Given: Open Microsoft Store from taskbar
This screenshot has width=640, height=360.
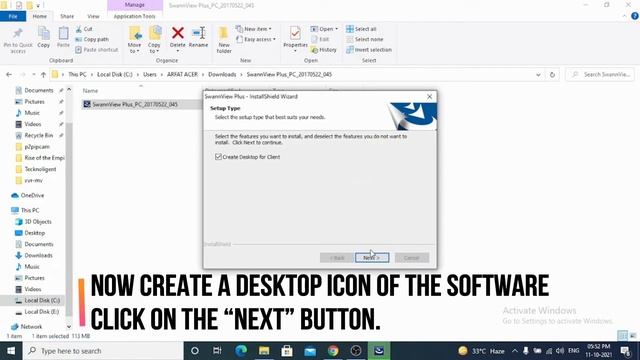Looking at the screenshot, I should [287, 351].
